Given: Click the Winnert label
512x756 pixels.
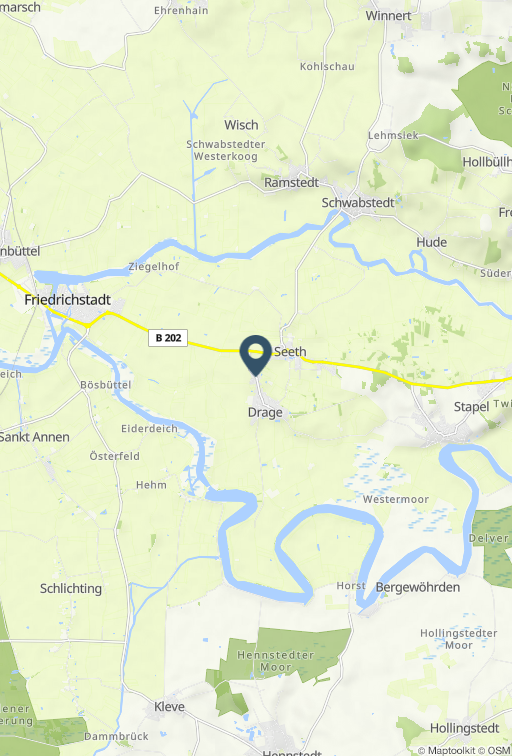Looking at the screenshot, I should [388, 16].
